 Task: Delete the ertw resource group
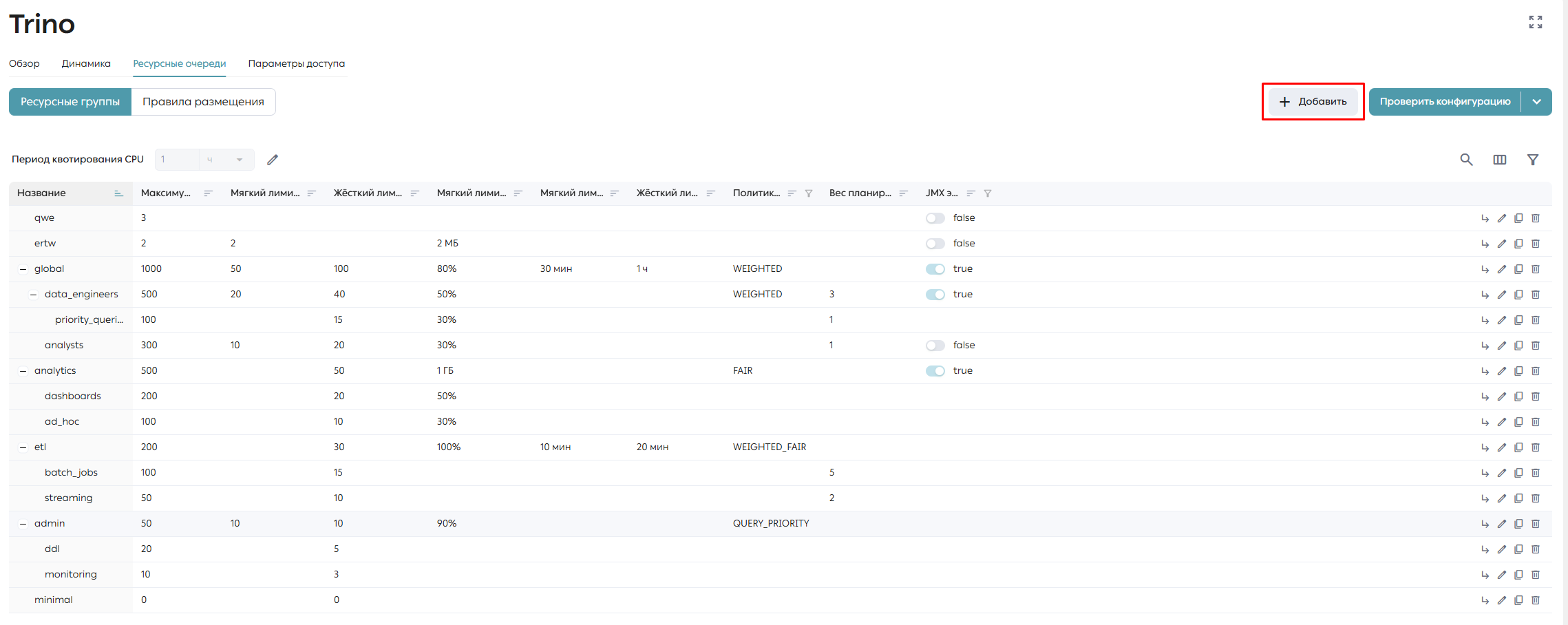tap(1535, 244)
